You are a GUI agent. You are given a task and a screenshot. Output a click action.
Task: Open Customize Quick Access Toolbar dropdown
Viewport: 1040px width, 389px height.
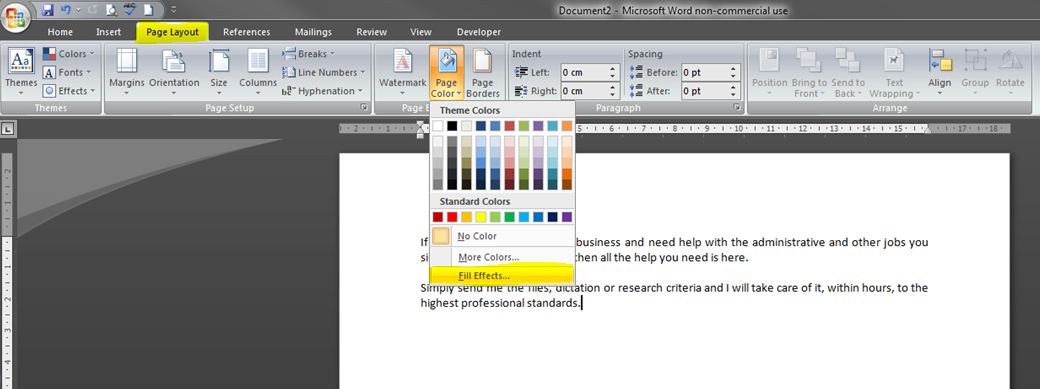[x=173, y=10]
